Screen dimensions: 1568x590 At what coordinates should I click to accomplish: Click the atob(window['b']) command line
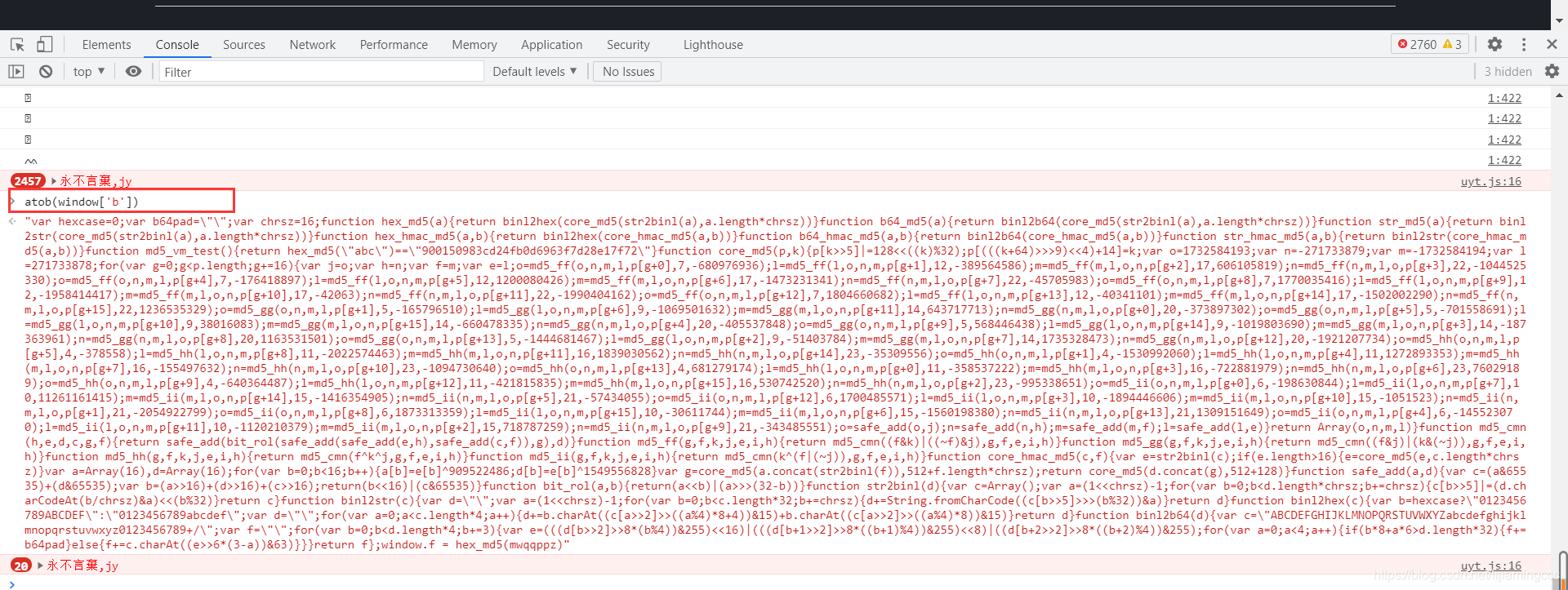click(81, 202)
